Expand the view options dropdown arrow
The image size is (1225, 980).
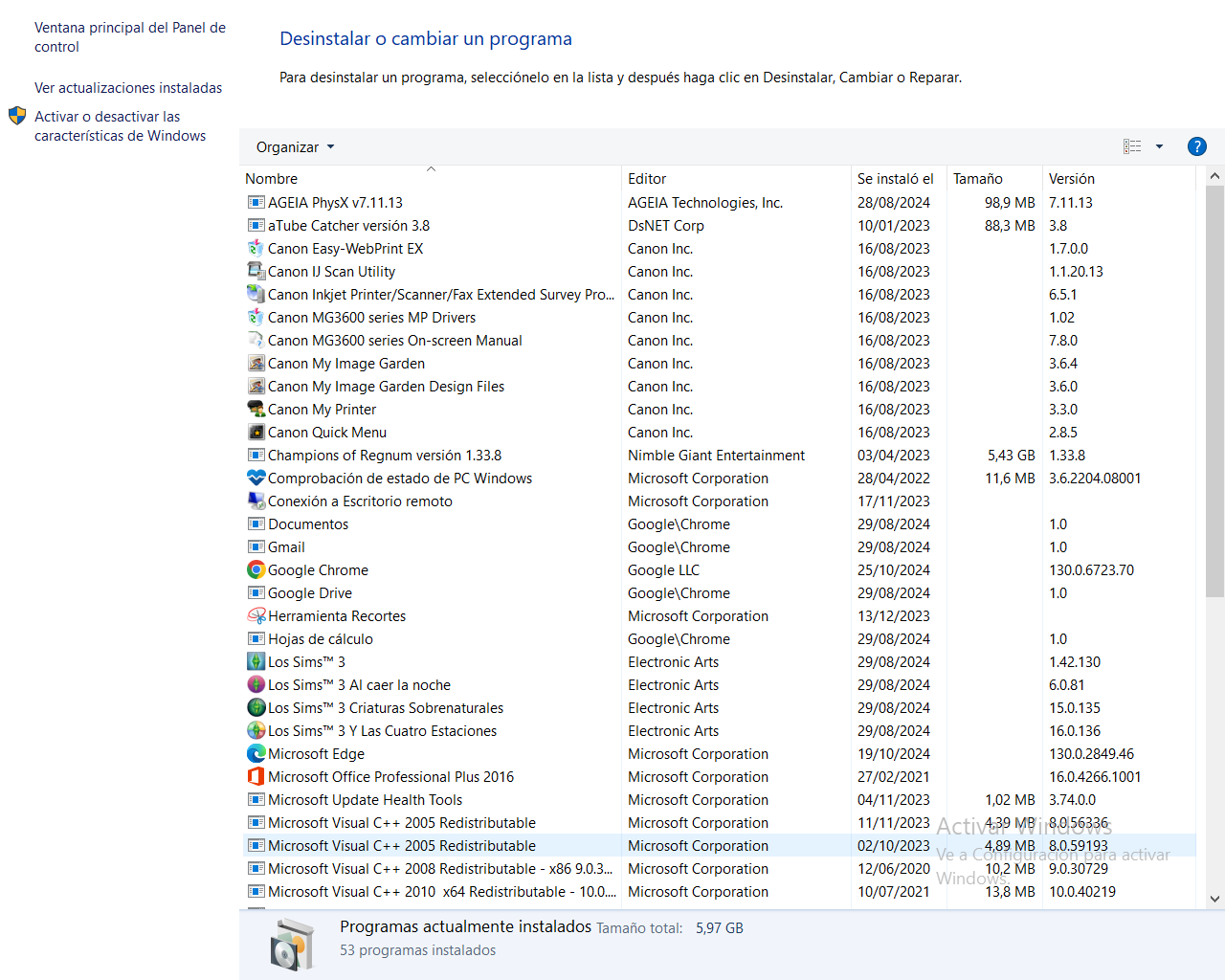point(1159,146)
